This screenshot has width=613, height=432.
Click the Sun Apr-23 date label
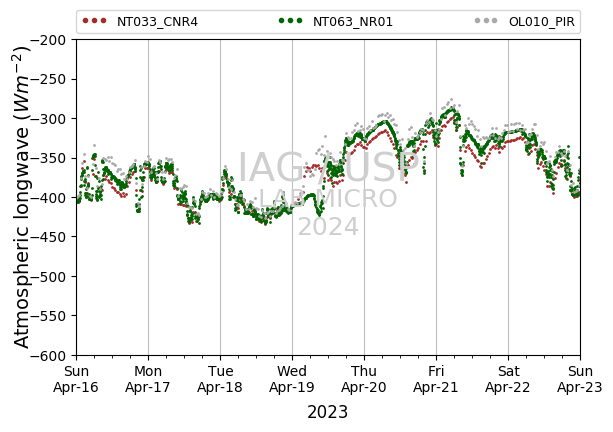[580, 379]
